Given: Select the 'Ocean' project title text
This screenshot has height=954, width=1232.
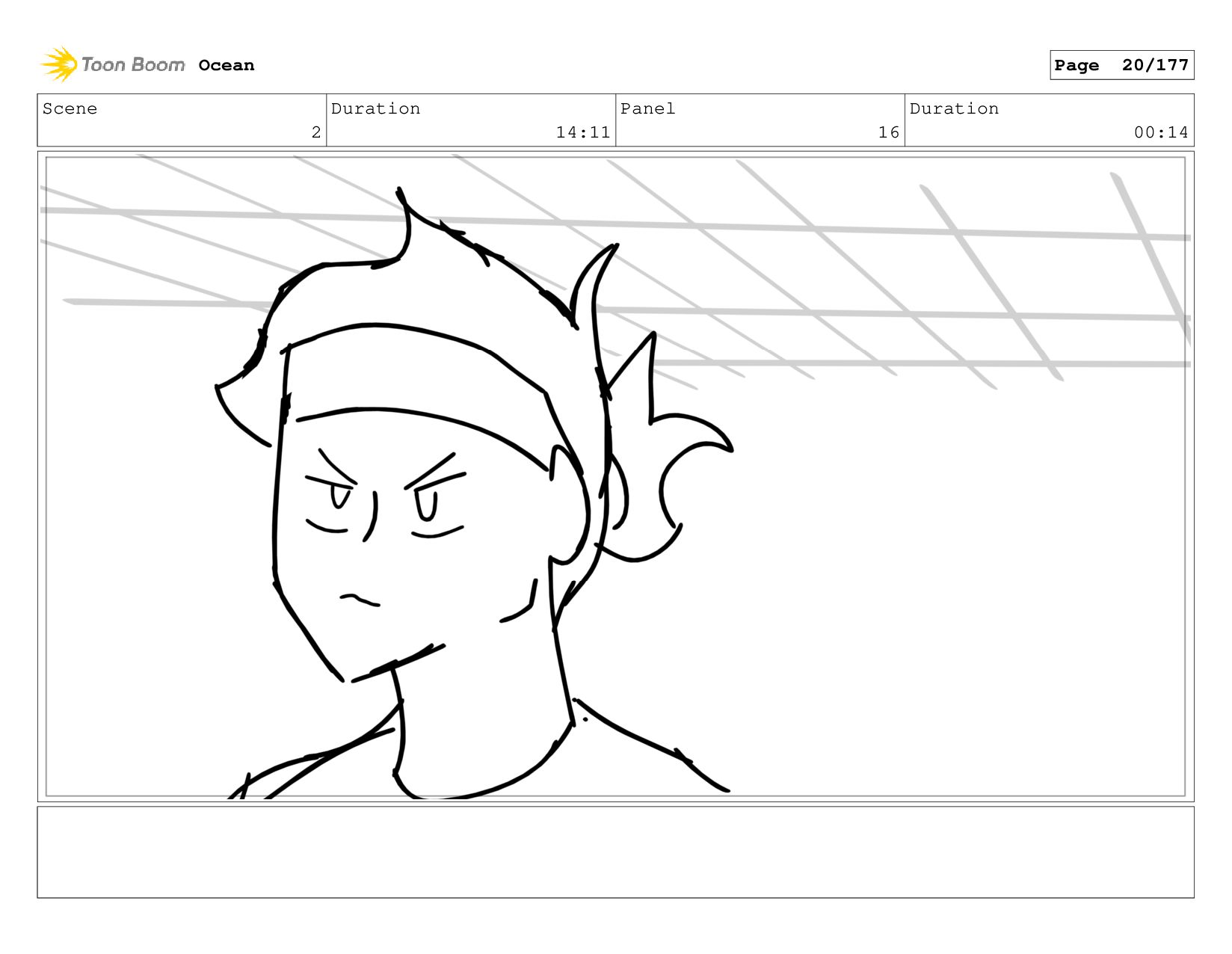Looking at the screenshot, I should tap(227, 65).
